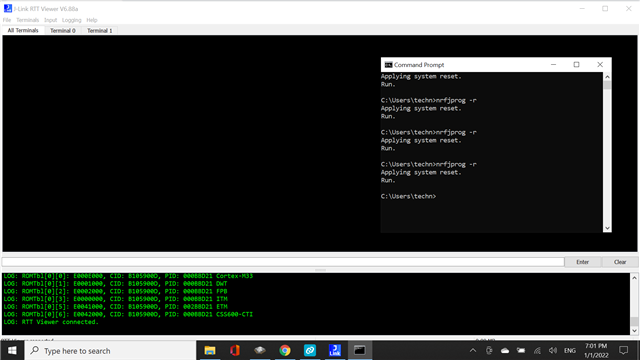Open the volume speaker tray icon

tap(553, 351)
